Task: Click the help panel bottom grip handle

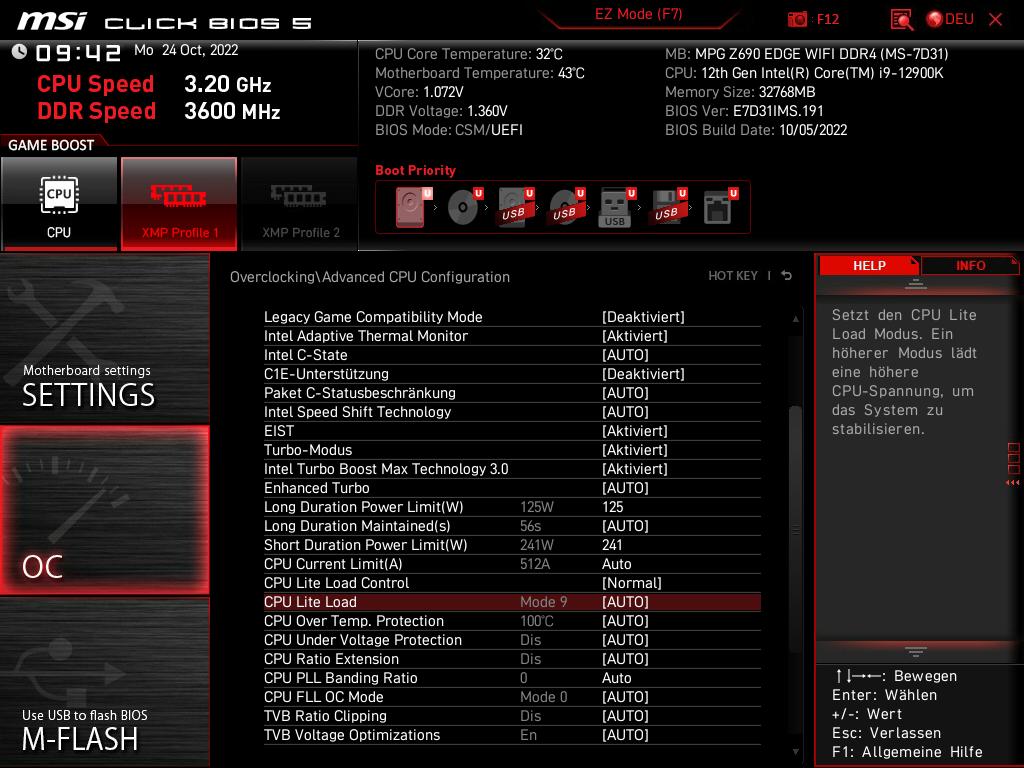Action: [x=915, y=651]
